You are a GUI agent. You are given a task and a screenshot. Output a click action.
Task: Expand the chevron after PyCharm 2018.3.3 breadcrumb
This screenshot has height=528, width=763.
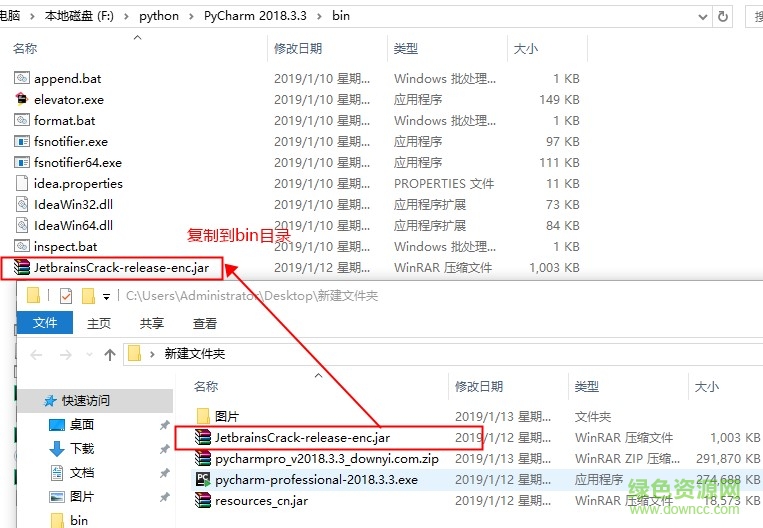pyautogui.click(x=319, y=16)
